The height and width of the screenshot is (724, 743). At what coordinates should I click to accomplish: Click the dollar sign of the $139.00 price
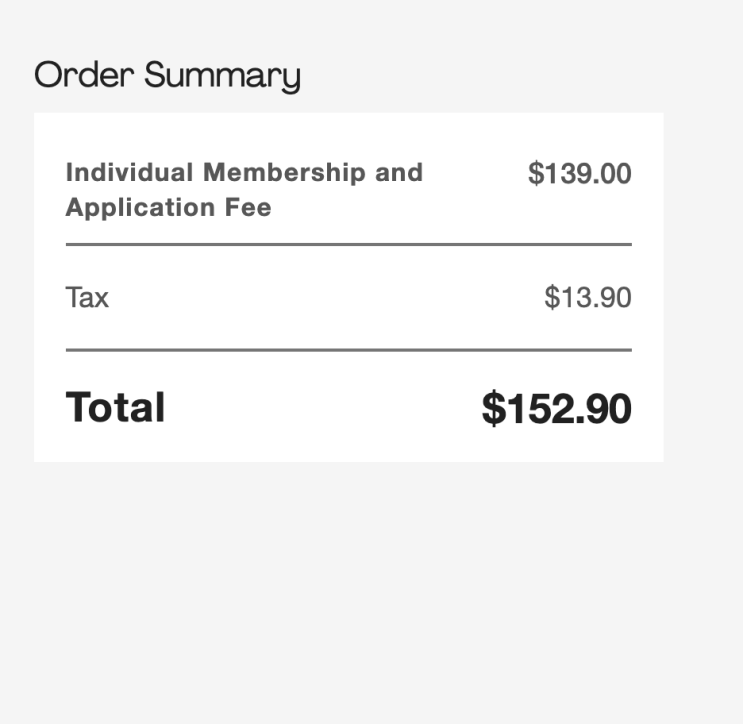[x=535, y=174]
